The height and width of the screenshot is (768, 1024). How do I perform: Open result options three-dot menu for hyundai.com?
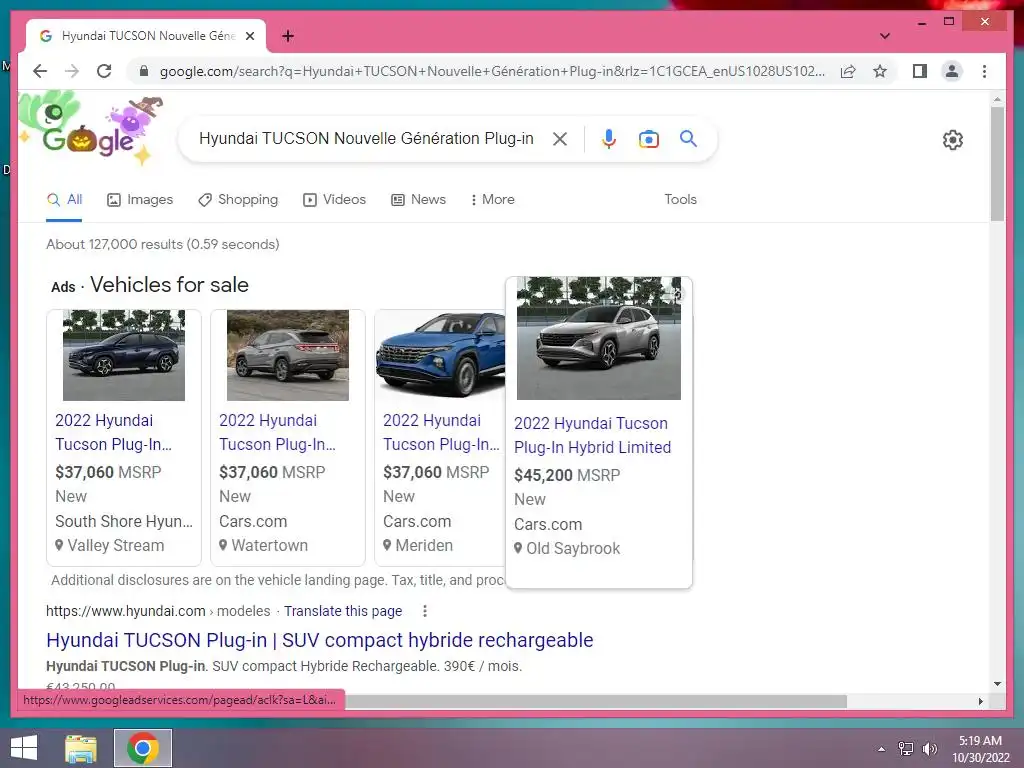tap(424, 611)
